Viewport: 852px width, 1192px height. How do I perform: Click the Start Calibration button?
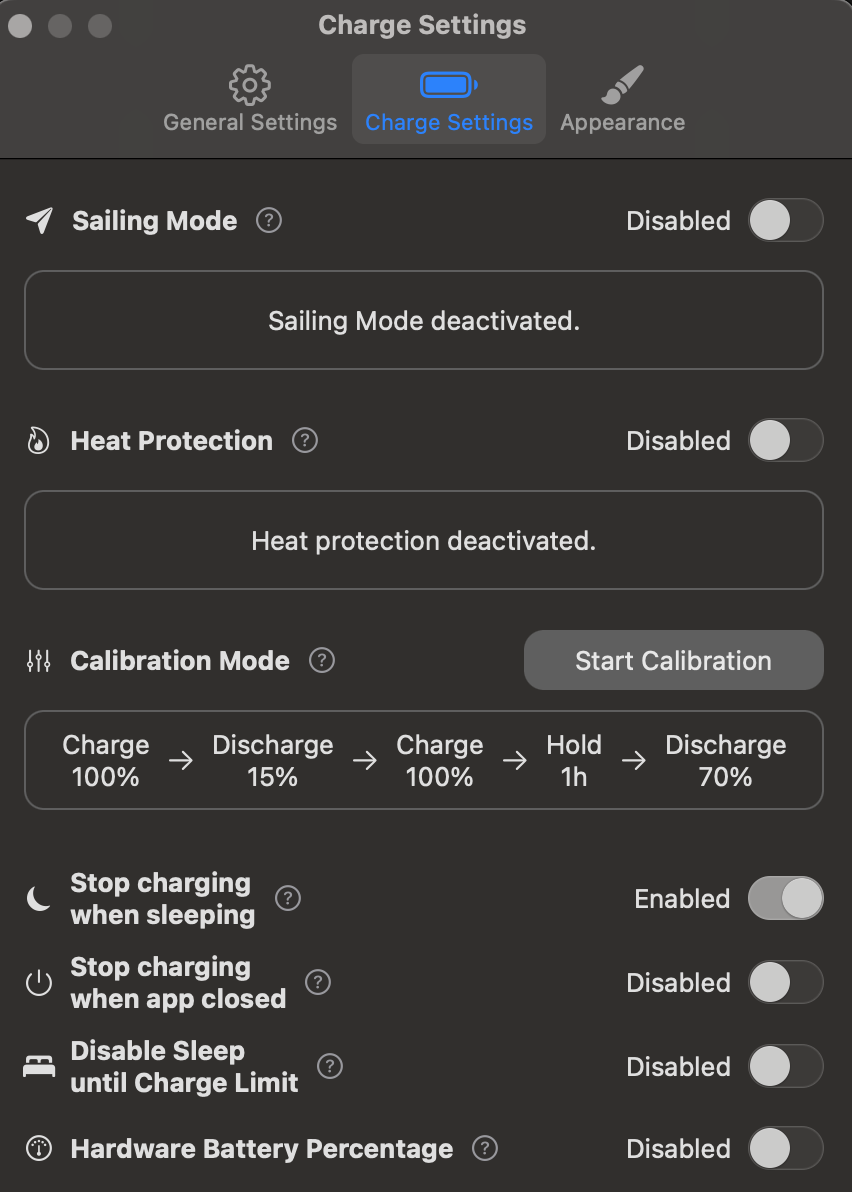click(x=673, y=660)
